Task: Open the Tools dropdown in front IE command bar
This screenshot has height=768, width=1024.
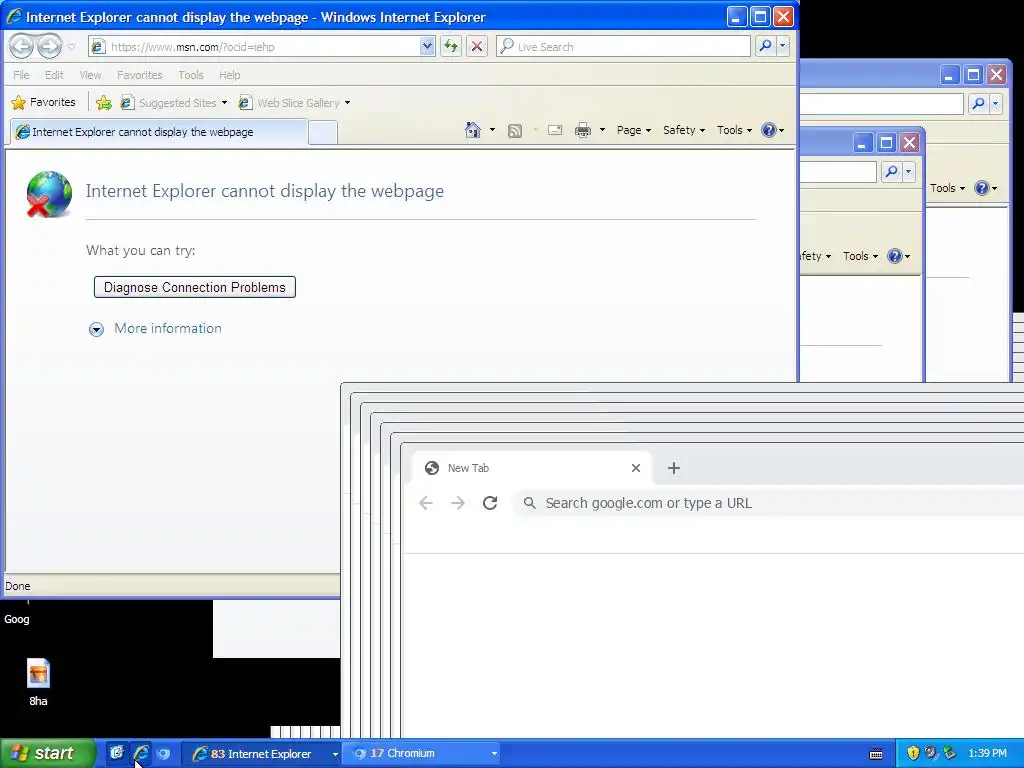Action: pos(734,130)
